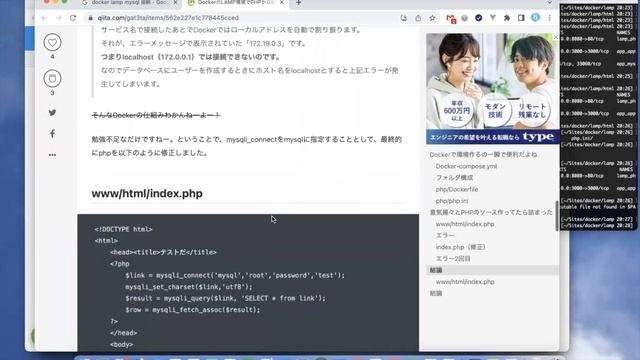The width and height of the screenshot is (640, 360).
Task: Open the three-dots more menu beside the article
Action: click(x=52, y=155)
